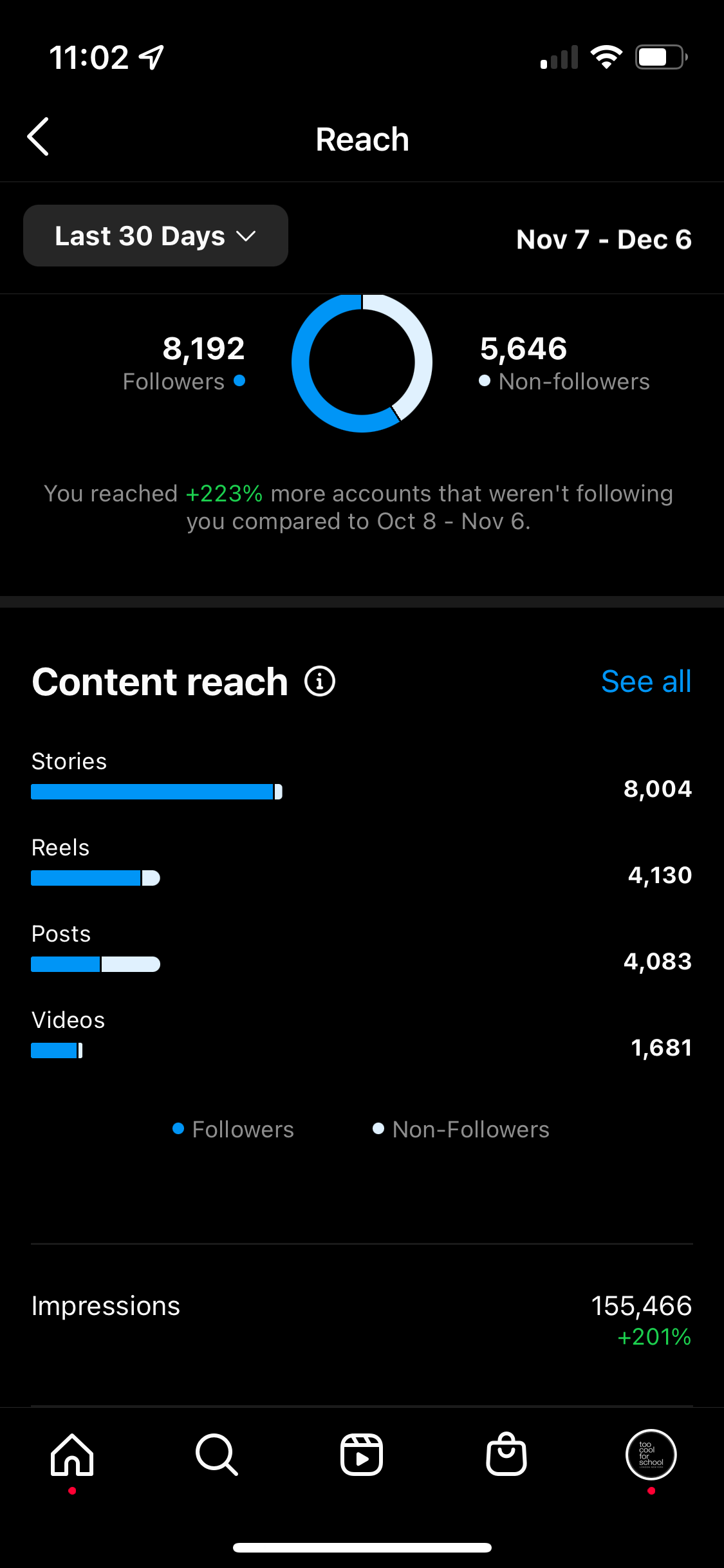724x1568 pixels.
Task: Select the Stories reach bar
Action: point(156,792)
